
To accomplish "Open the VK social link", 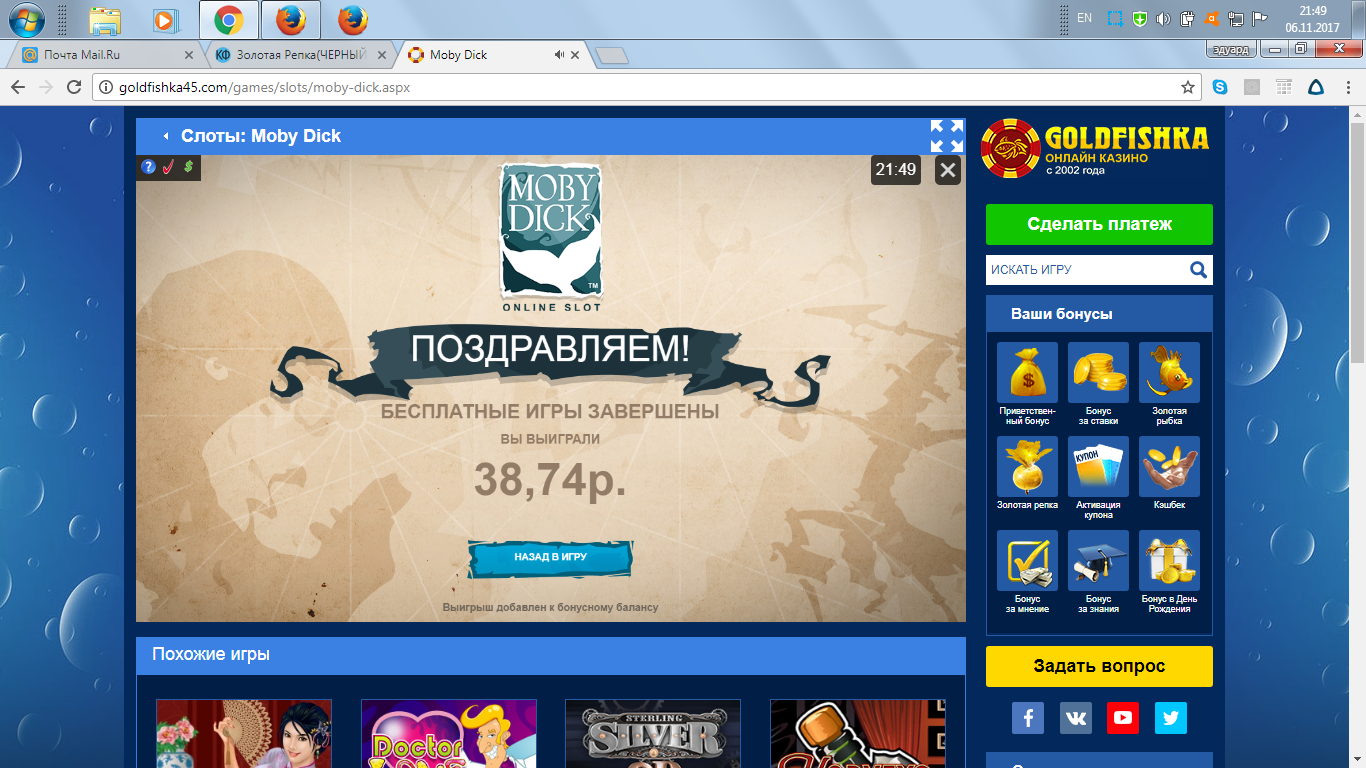I will tap(1076, 718).
